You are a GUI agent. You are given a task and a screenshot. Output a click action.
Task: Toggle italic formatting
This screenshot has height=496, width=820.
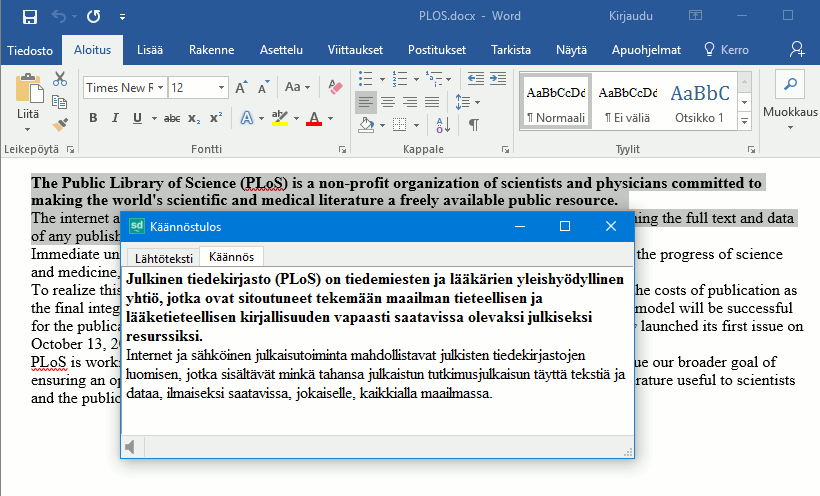115,118
